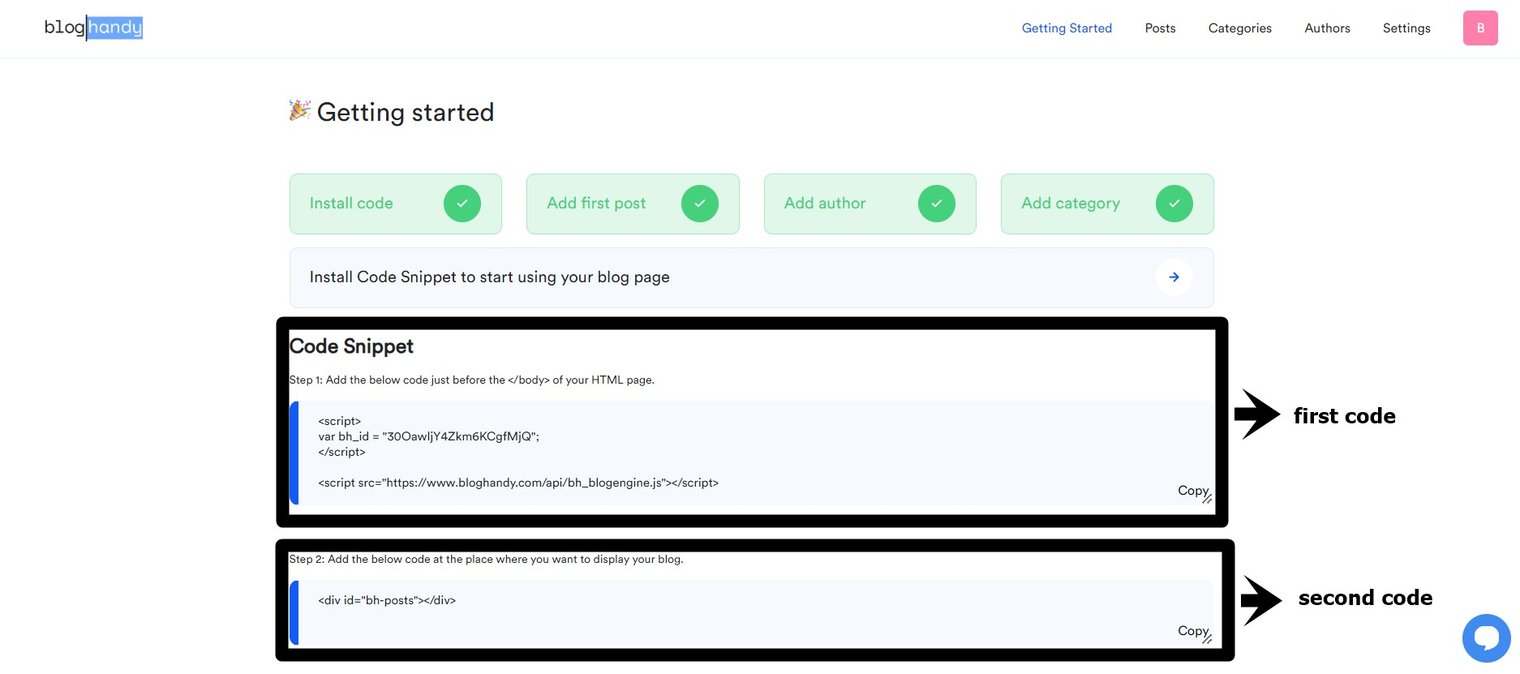Click the Step 2 instruction text
The height and width of the screenshot is (674, 1520).
click(x=486, y=559)
